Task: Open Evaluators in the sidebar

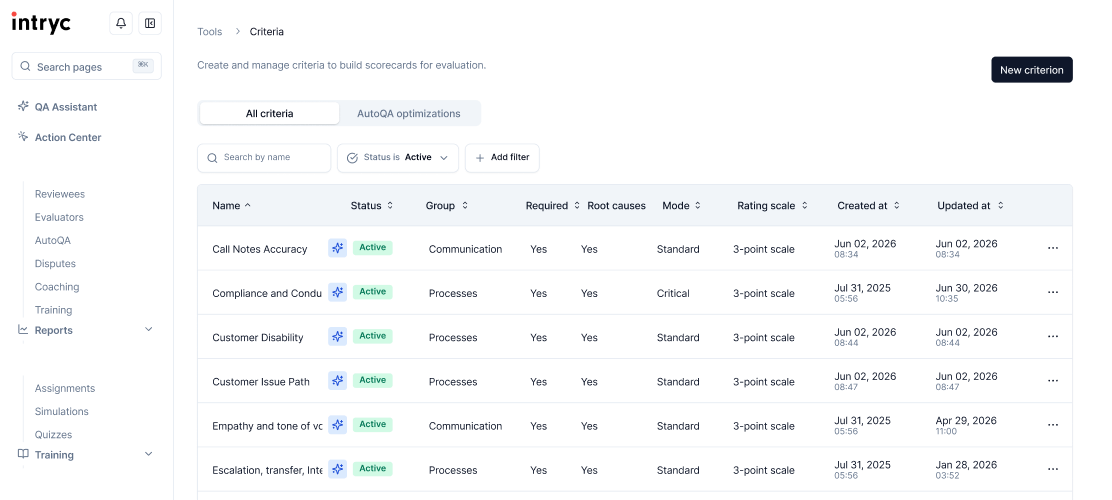Action: coord(59,217)
